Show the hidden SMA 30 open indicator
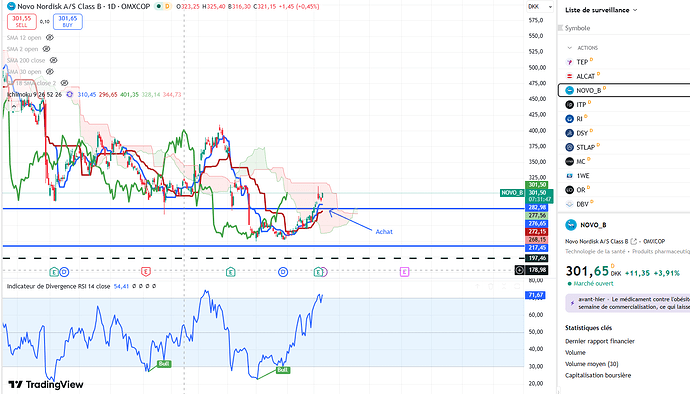Viewport: 690px width, 394px height. (50, 71)
